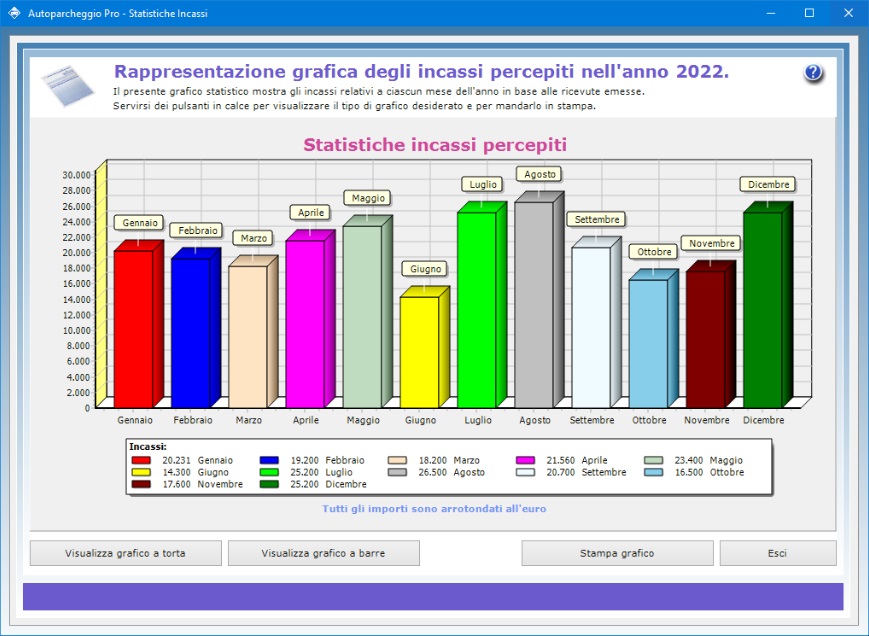Click the peach Marzo legend swatch
The width and height of the screenshot is (869, 636).
[x=397, y=460]
